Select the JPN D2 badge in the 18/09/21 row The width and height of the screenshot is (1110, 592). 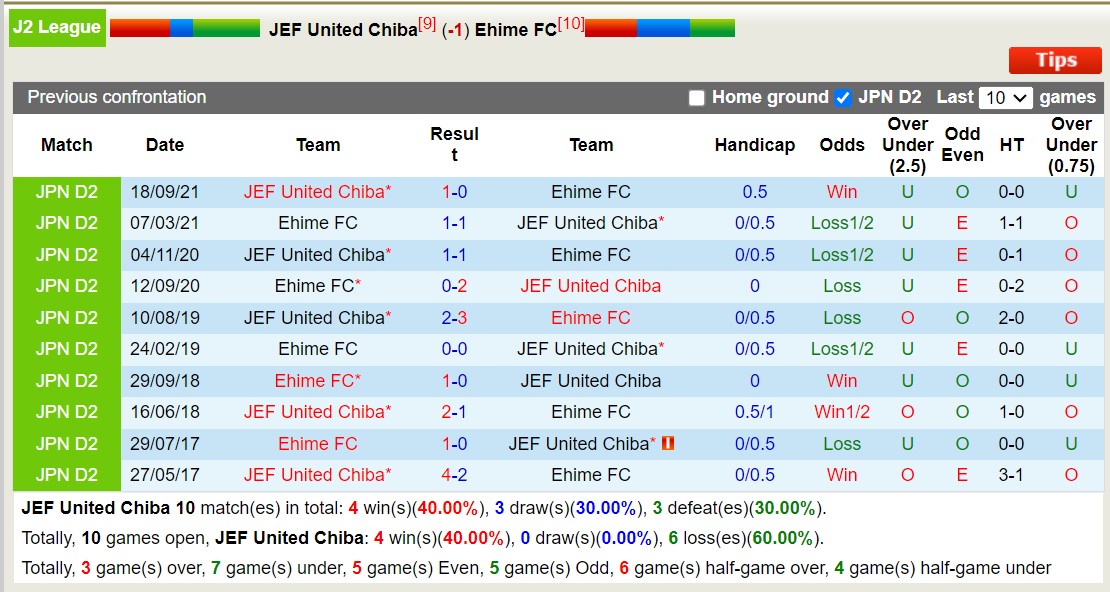pos(65,192)
